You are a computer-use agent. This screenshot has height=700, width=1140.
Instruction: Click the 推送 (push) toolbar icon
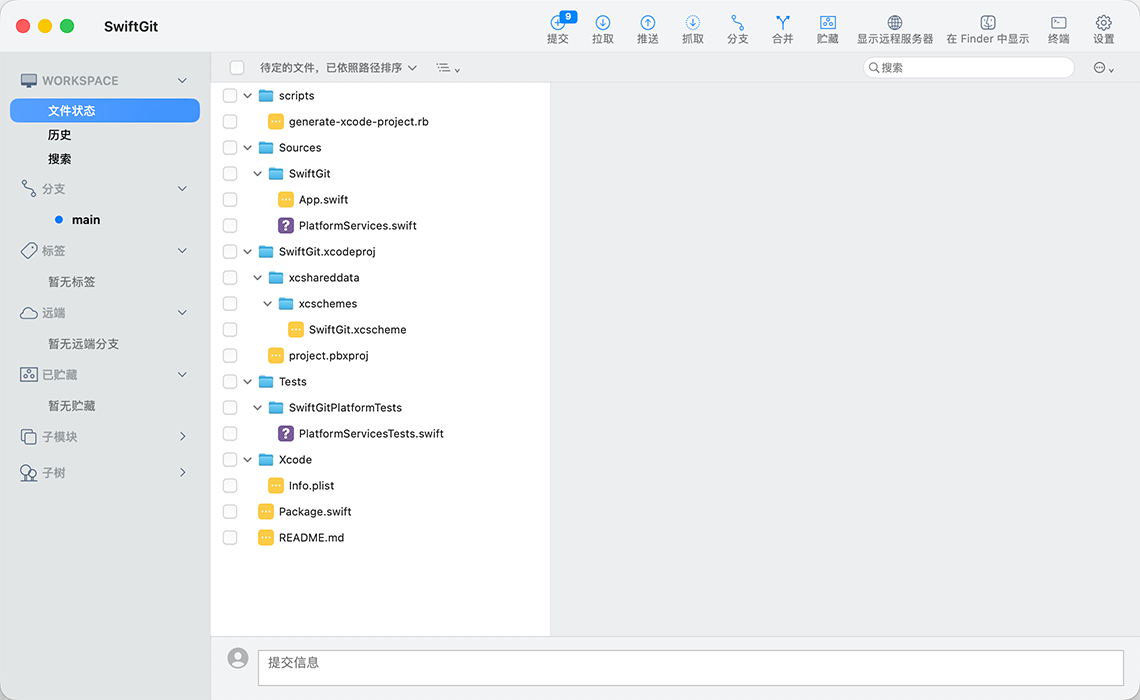648,23
